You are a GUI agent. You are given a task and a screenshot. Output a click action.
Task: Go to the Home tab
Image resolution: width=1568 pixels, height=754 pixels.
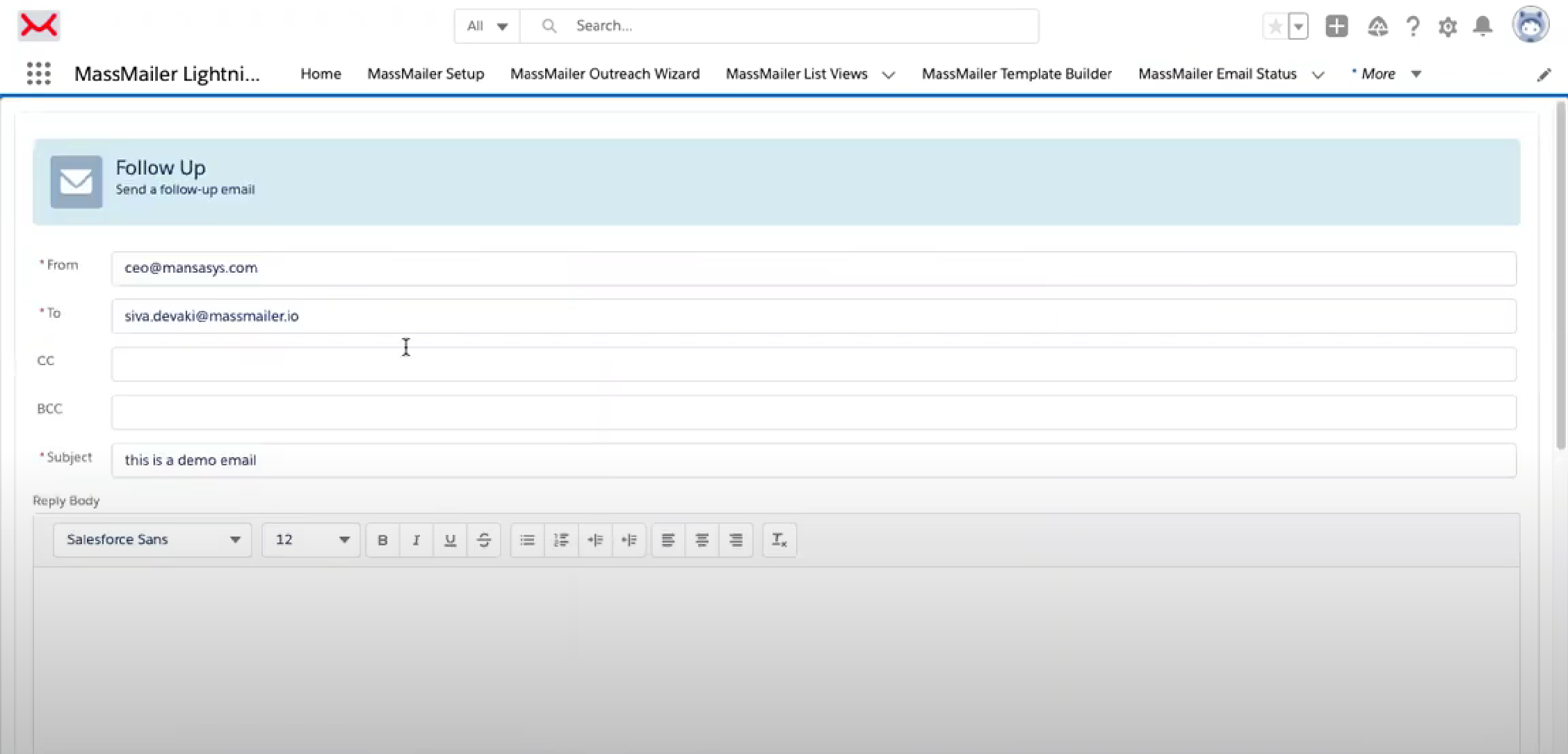321,74
